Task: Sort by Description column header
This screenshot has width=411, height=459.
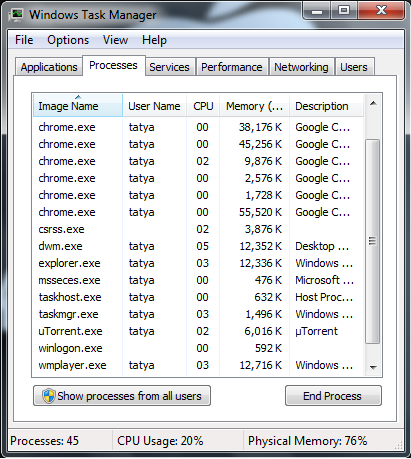Action: [x=326, y=106]
